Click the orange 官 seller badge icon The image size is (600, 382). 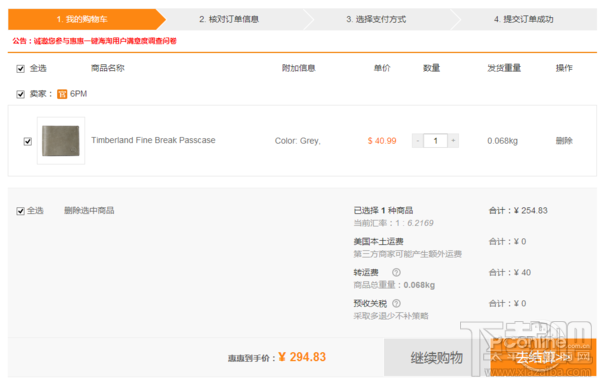pyautogui.click(x=62, y=94)
